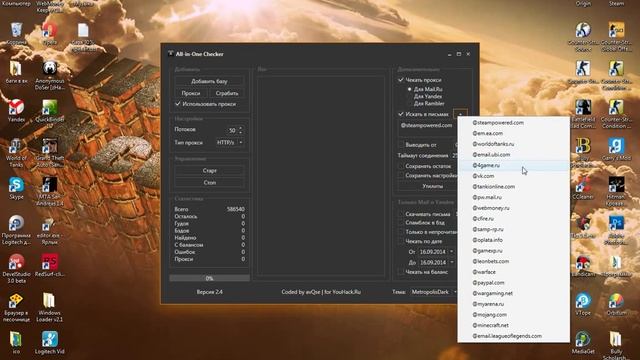
Task: Pick '@email.leagueoflegends.com' entry
Action: (x=513, y=336)
